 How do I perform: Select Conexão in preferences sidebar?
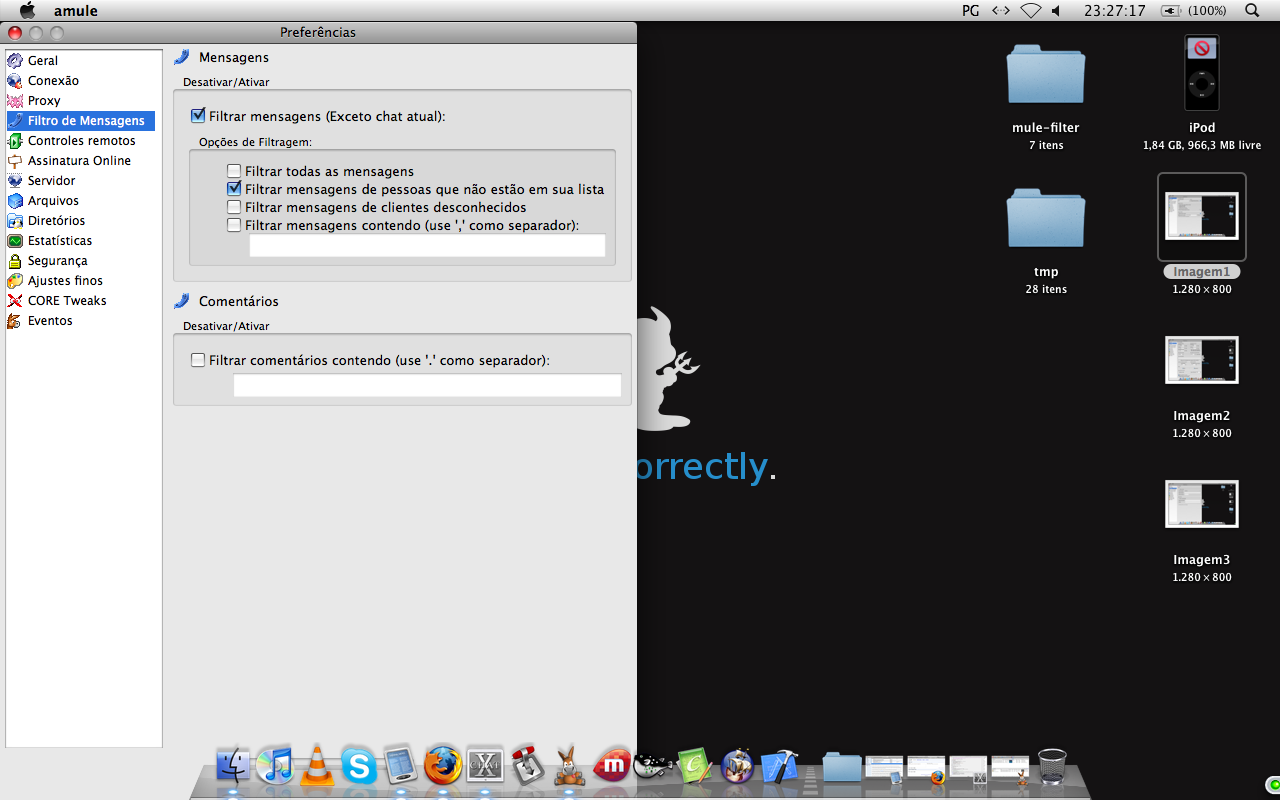(x=52, y=81)
